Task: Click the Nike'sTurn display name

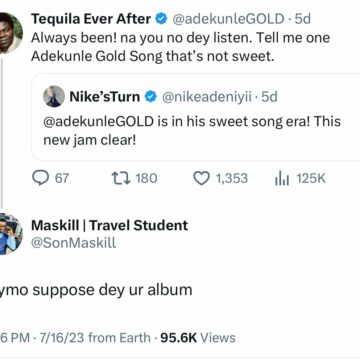Action: tap(105, 97)
